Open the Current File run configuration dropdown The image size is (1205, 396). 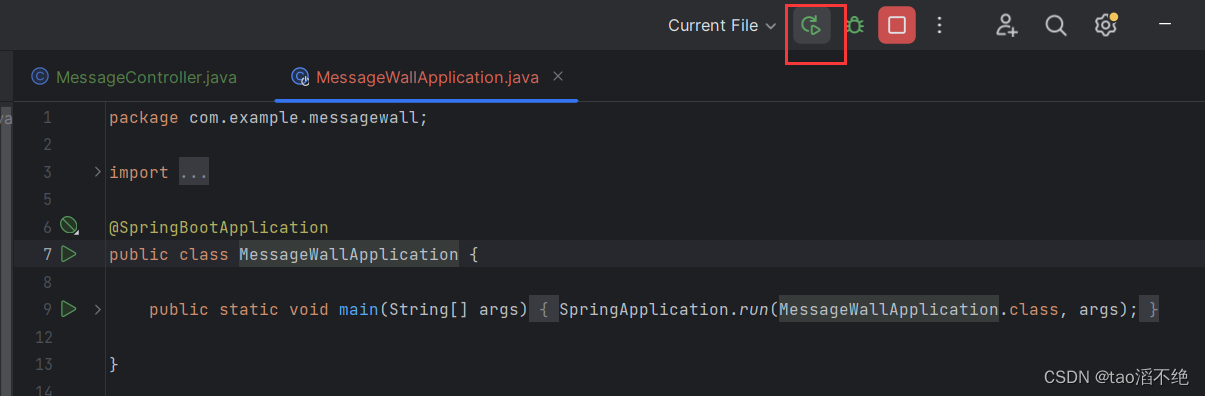pos(722,26)
